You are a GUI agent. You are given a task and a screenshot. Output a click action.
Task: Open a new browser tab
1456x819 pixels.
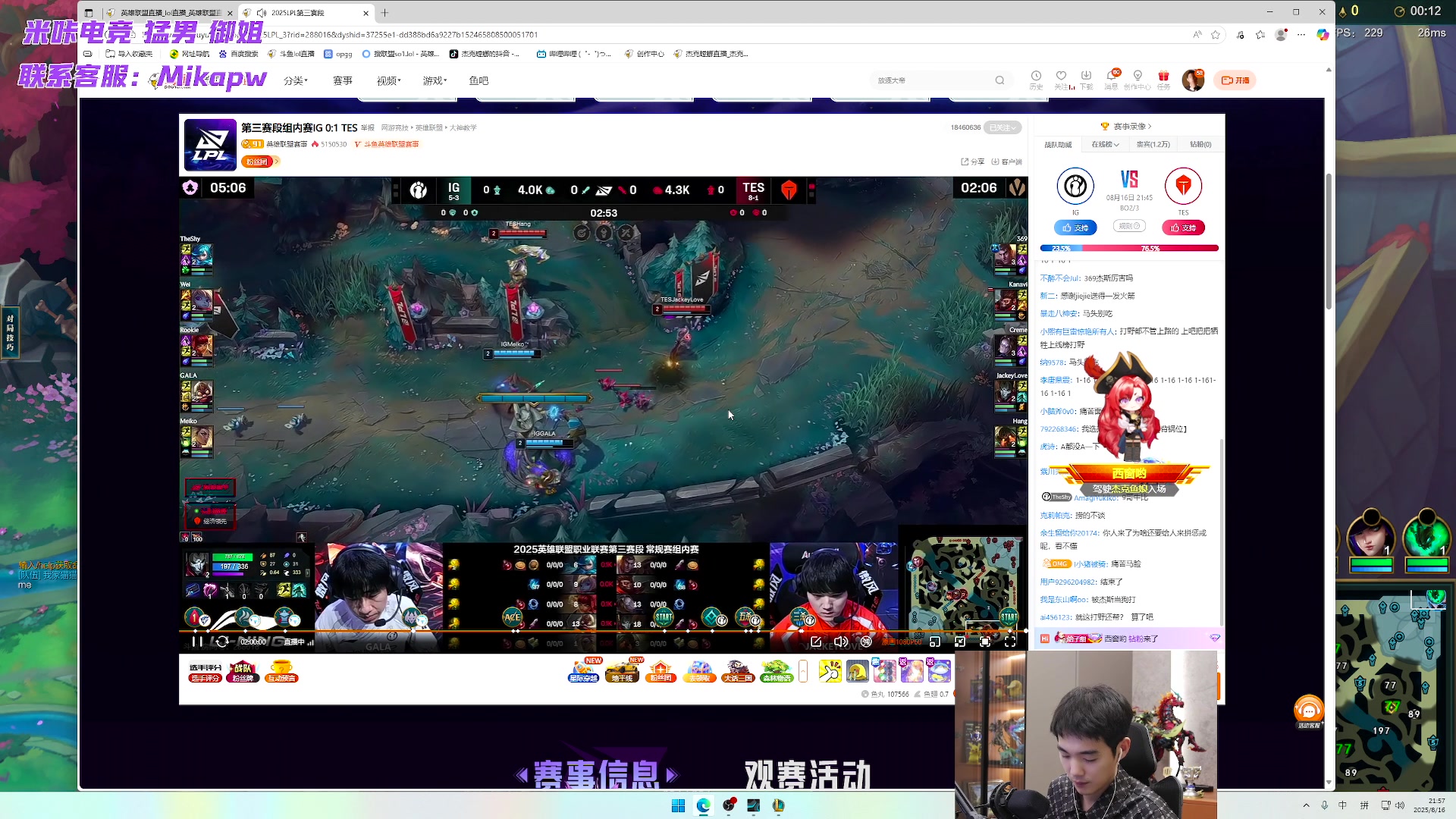384,13
